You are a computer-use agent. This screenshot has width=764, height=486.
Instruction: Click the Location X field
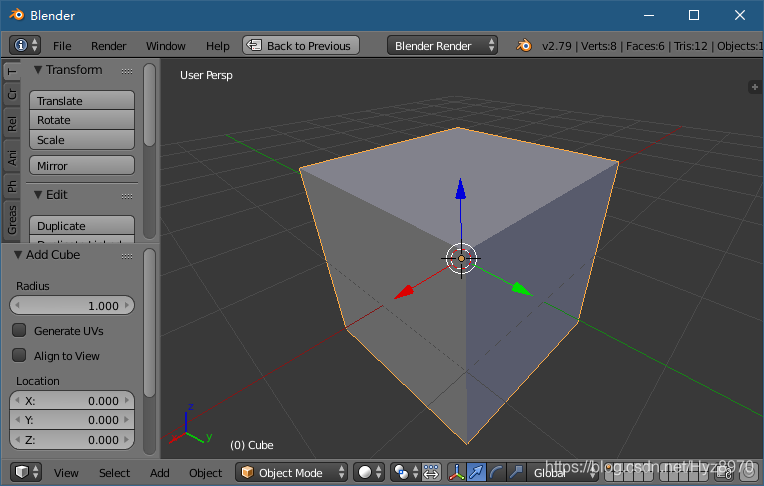click(72, 401)
